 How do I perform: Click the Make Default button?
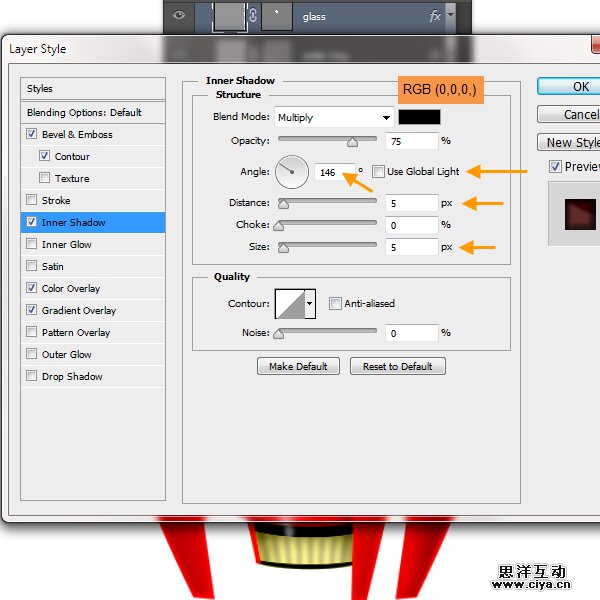[x=298, y=367]
